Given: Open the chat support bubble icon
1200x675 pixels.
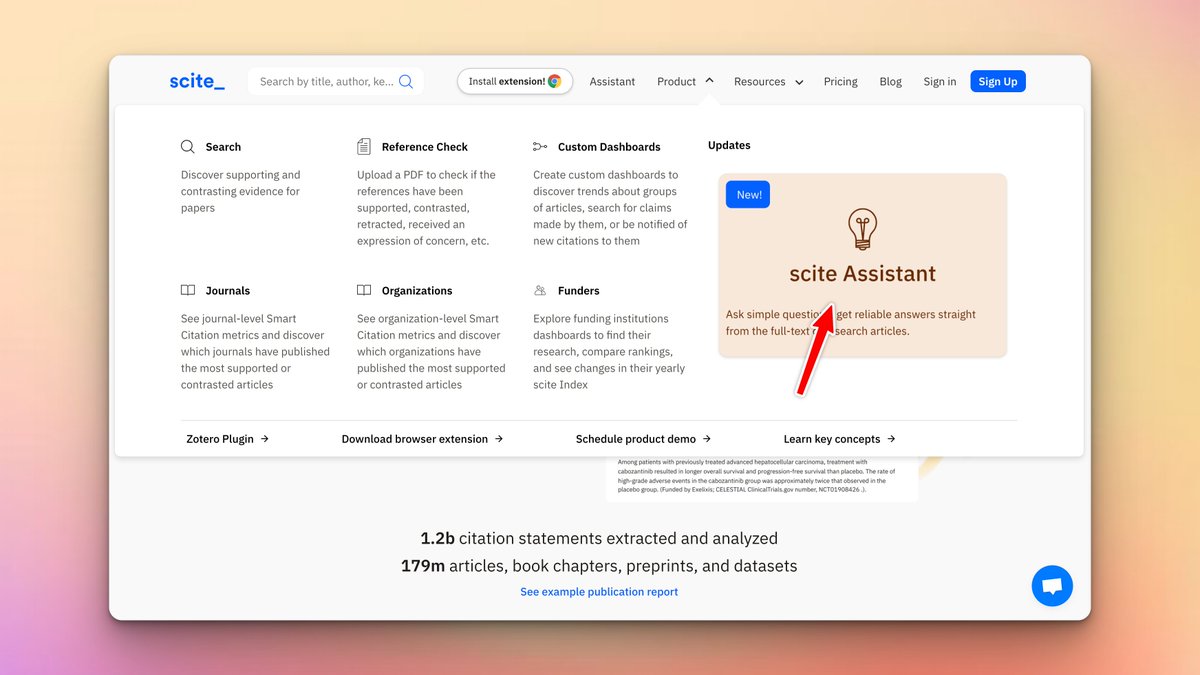Looking at the screenshot, I should coord(1052,586).
